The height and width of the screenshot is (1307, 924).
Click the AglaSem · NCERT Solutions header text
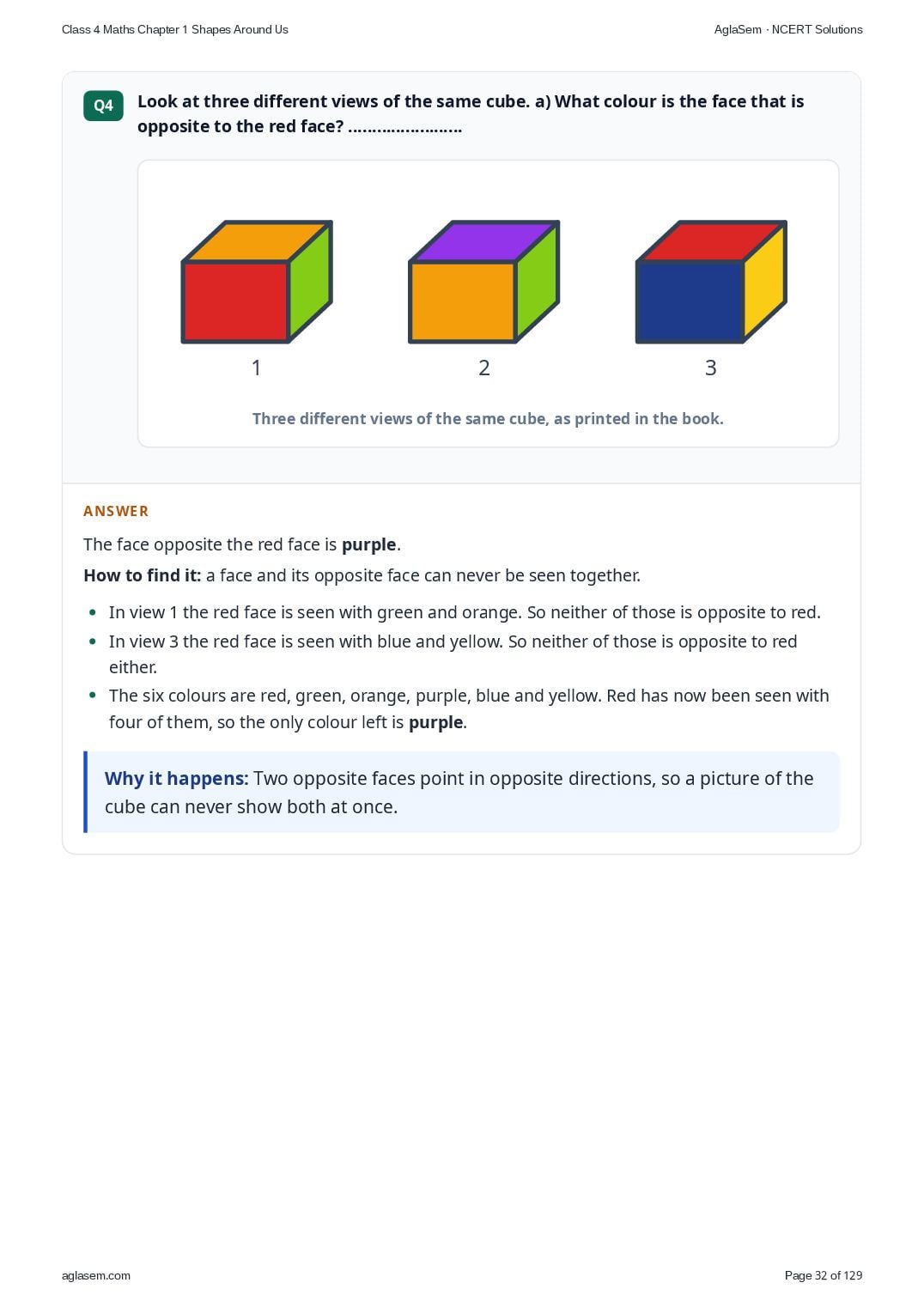(788, 29)
